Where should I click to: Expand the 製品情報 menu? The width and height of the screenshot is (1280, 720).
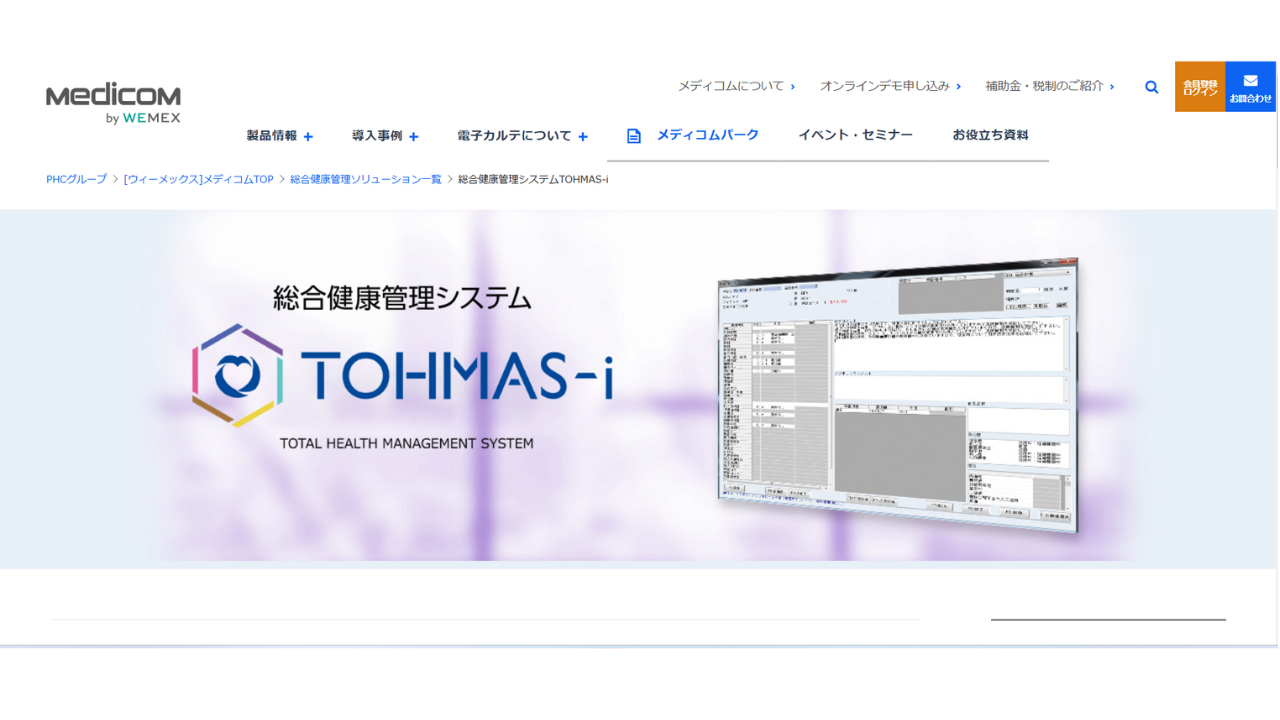(x=280, y=136)
